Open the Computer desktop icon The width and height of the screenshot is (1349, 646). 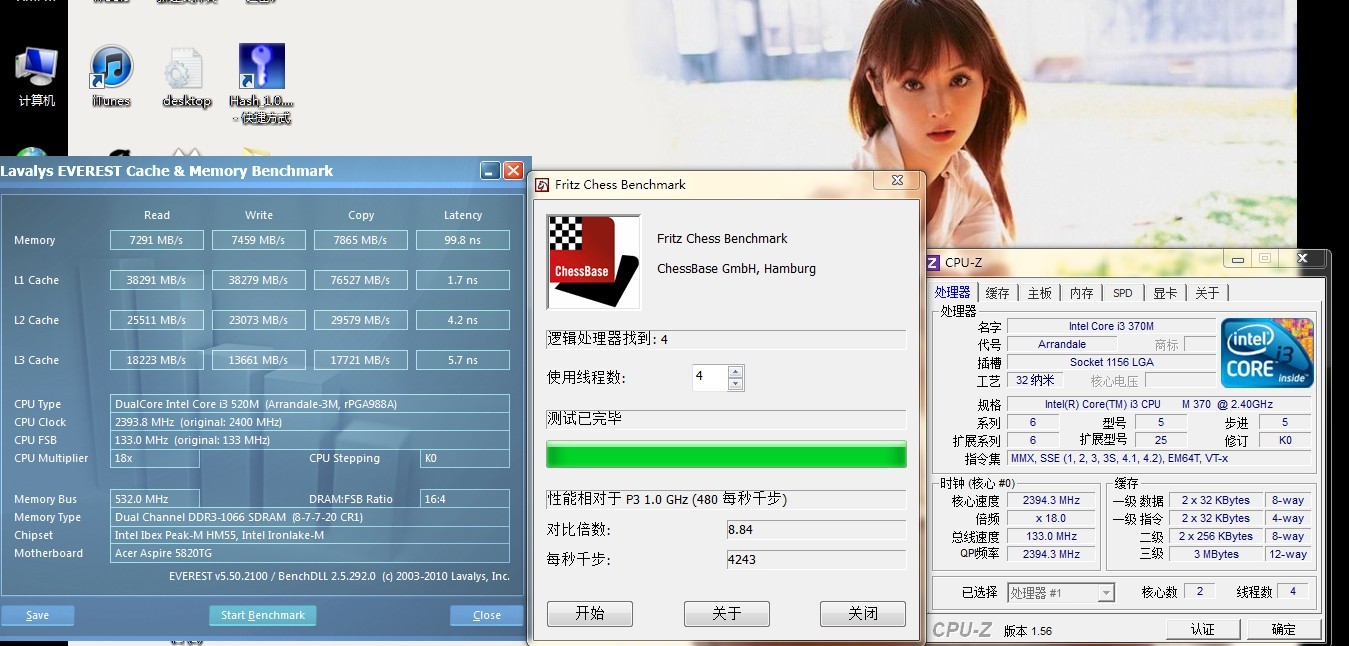pyautogui.click(x=37, y=75)
